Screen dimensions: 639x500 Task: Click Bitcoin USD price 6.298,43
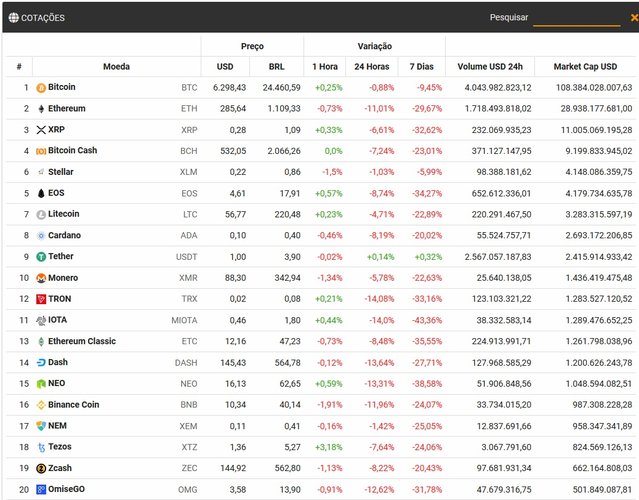tap(229, 88)
